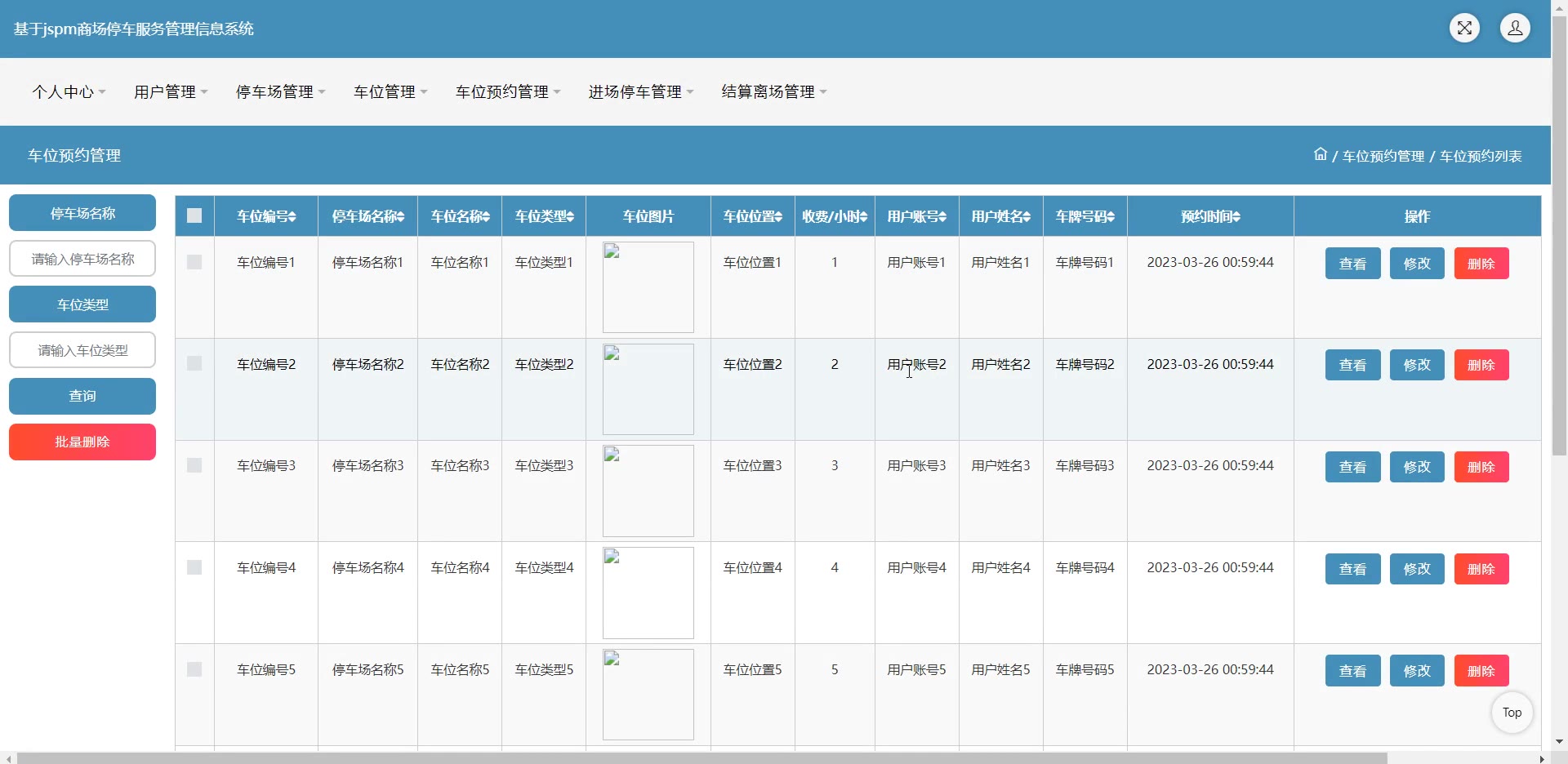This screenshot has height=764, width=1568.
Task: Sort by 车位名称 column arrows
Action: 486,217
